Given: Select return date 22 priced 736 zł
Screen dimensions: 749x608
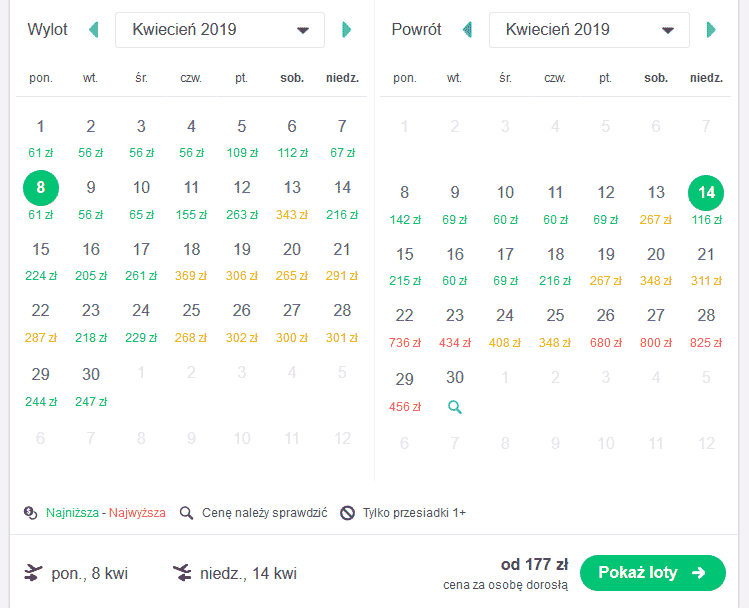Looking at the screenshot, I should (405, 328).
